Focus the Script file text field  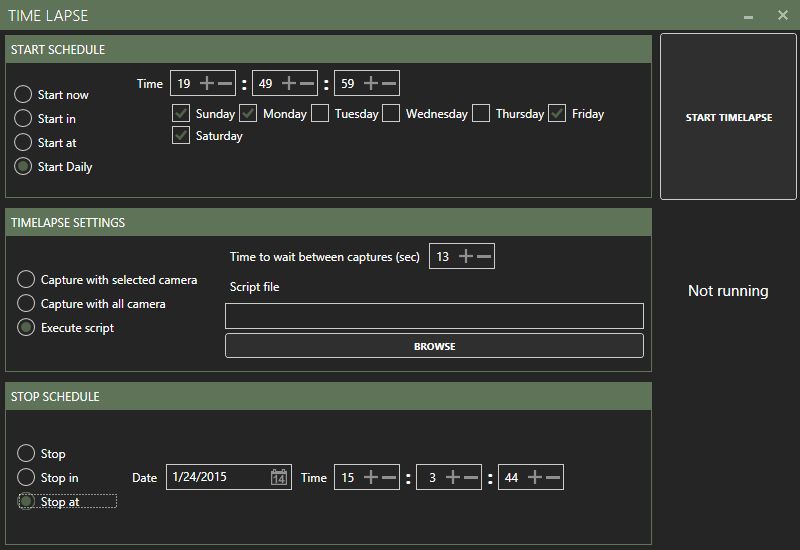tap(434, 316)
